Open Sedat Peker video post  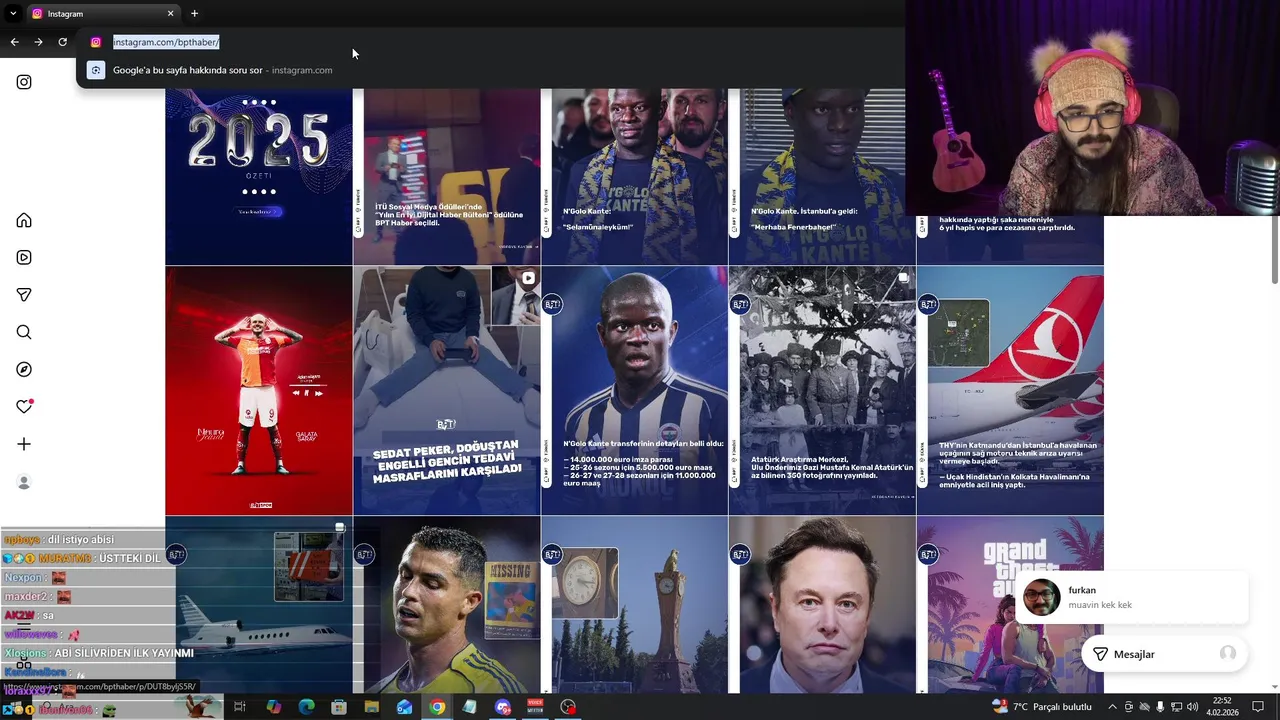point(446,390)
